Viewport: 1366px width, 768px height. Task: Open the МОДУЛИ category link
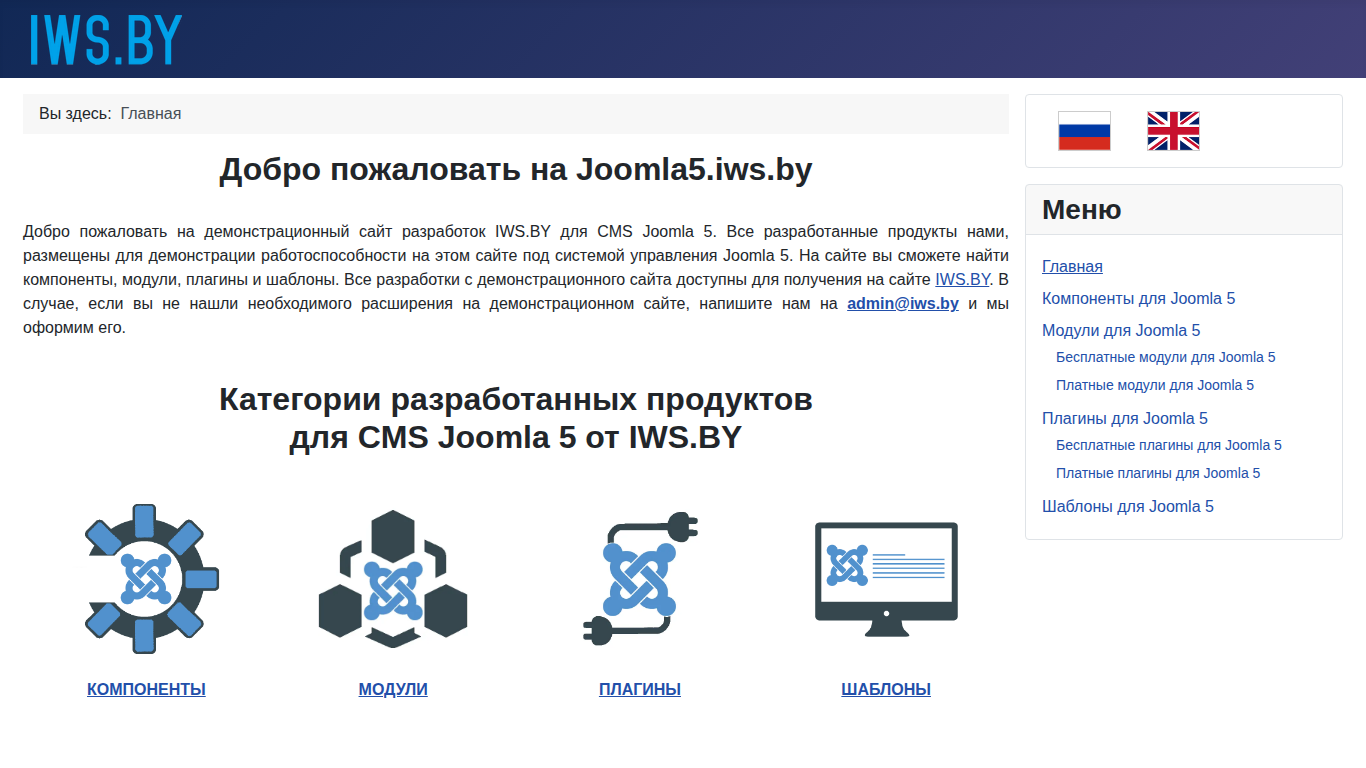(x=393, y=689)
